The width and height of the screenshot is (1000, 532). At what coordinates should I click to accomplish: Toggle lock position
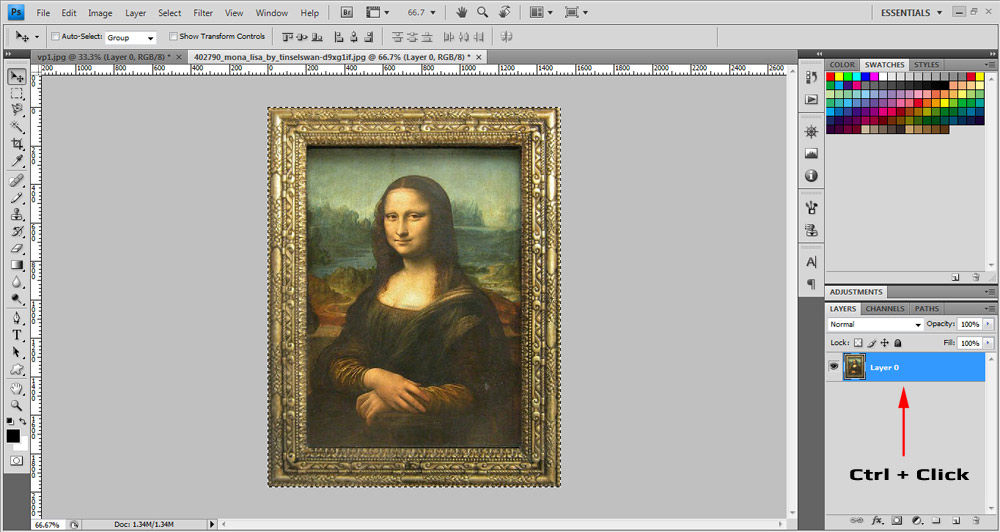tap(885, 343)
